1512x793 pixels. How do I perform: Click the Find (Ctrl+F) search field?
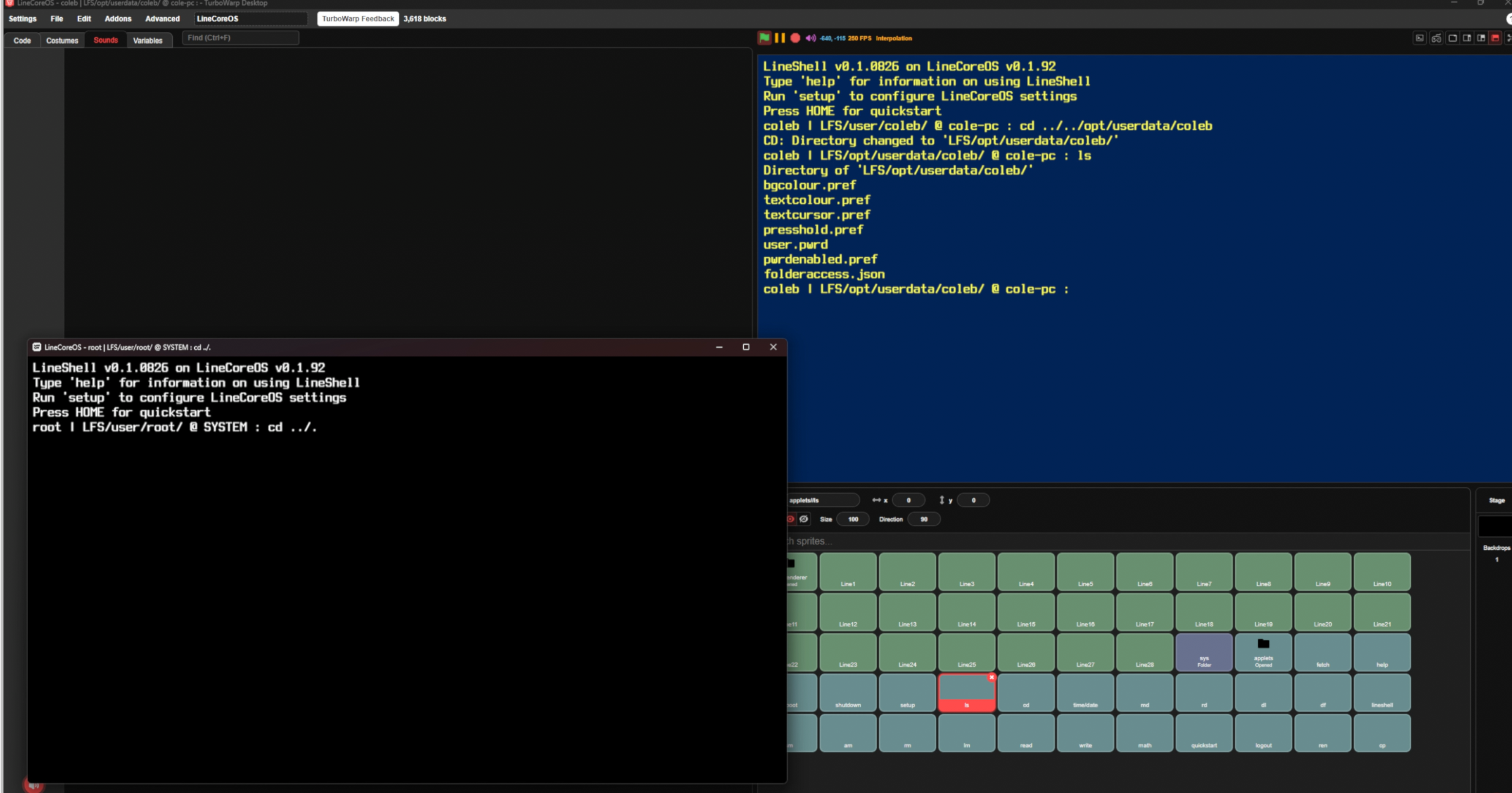point(240,38)
